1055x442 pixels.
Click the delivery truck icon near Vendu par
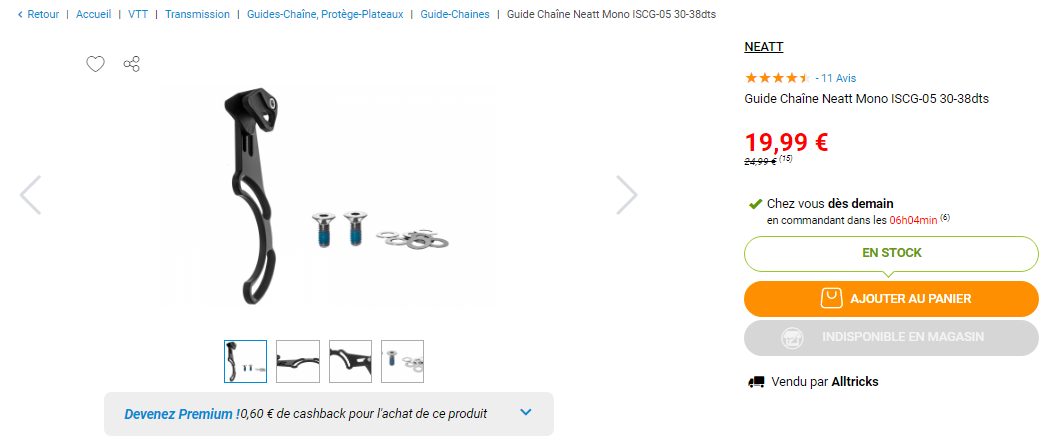pos(756,382)
